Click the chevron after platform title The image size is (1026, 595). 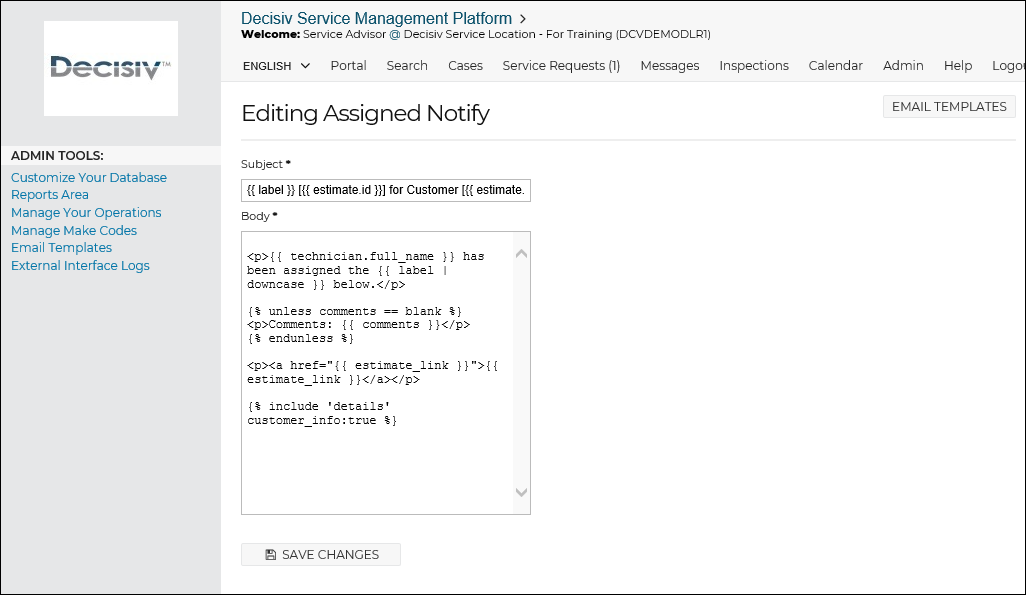tap(523, 19)
